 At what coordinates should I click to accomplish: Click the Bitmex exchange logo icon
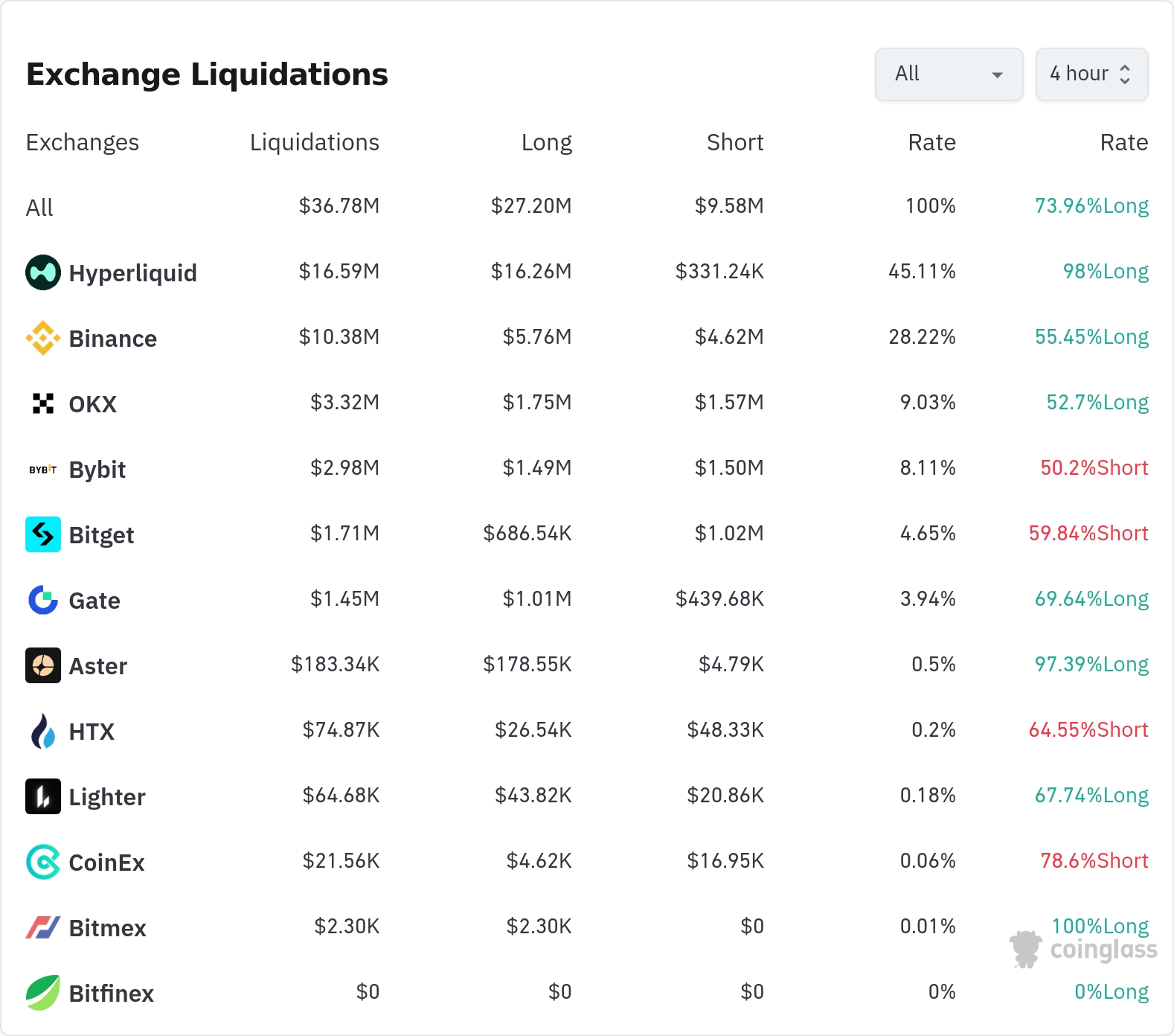tap(43, 927)
